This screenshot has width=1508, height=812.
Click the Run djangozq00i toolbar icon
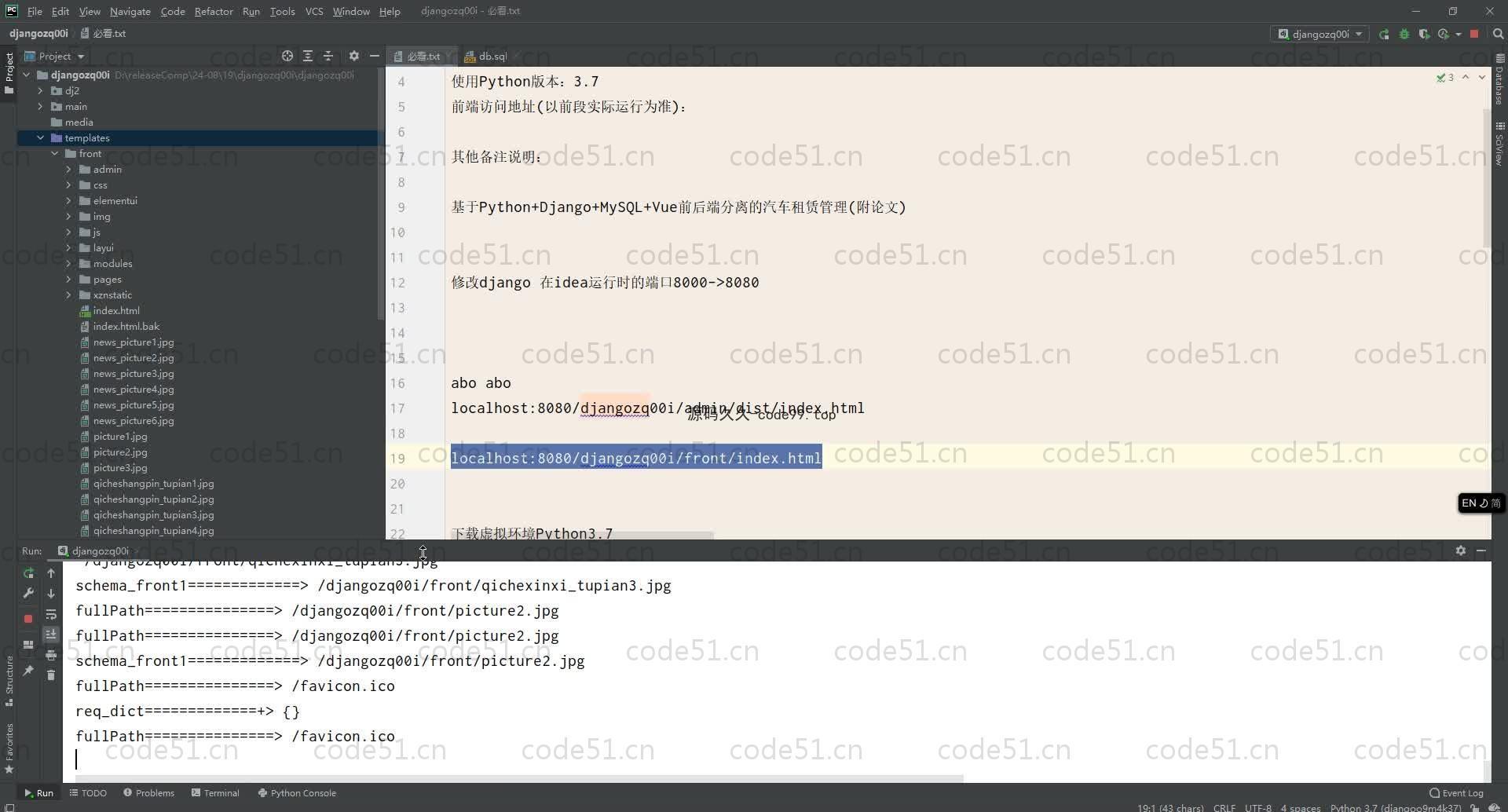pos(1384,34)
